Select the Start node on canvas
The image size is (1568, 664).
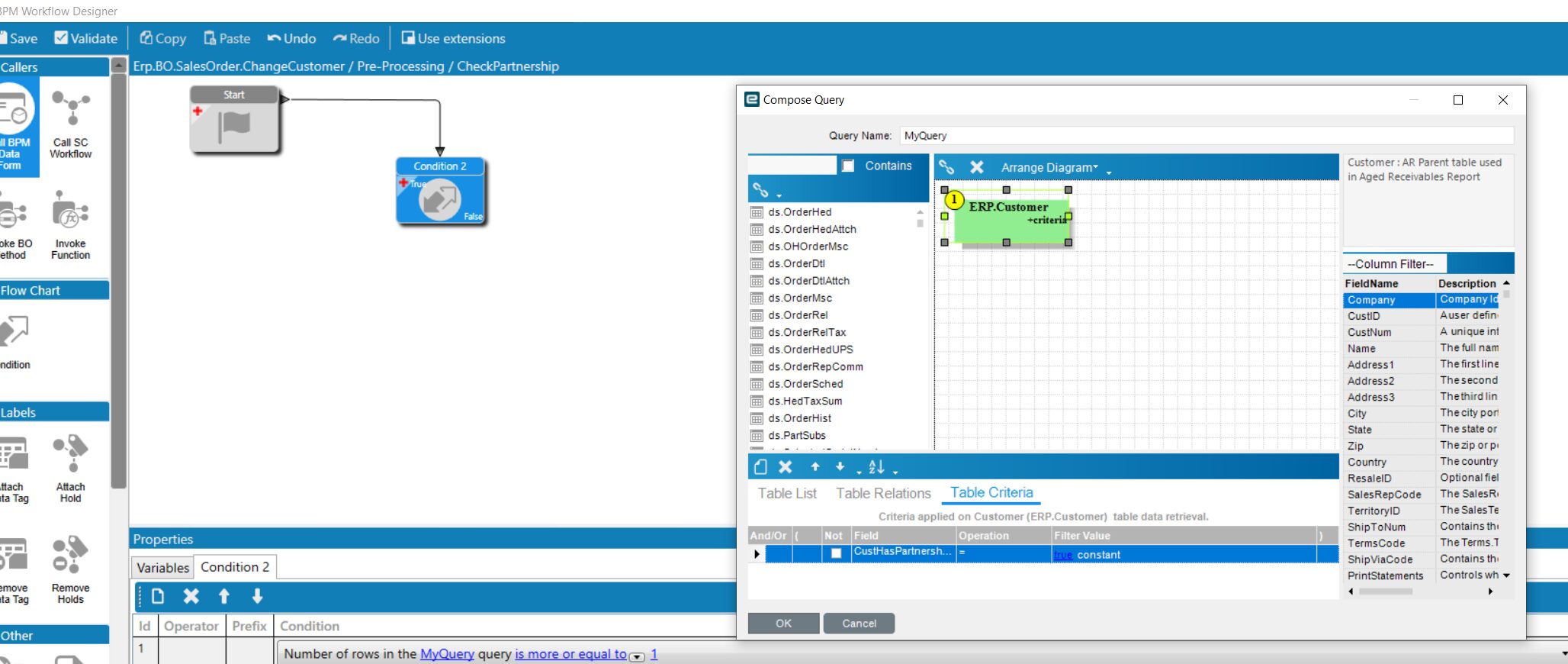coord(234,119)
